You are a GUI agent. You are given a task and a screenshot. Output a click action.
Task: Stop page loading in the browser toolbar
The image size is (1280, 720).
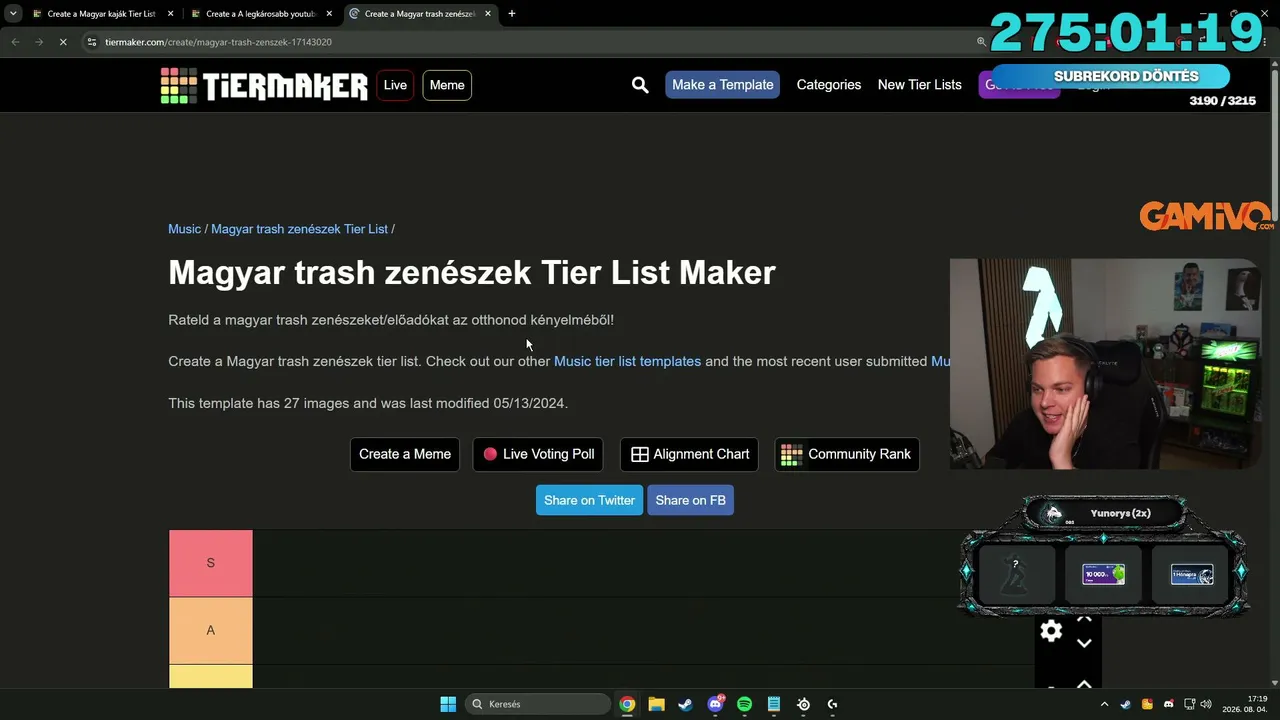(x=62, y=42)
